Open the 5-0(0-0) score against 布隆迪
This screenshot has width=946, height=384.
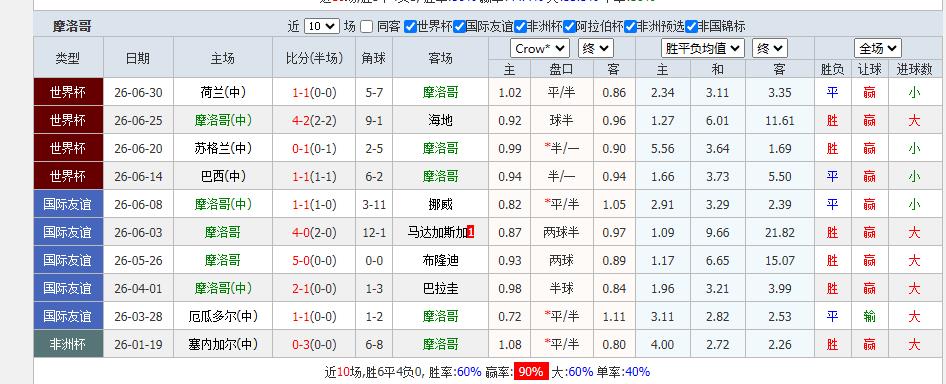pyautogui.click(x=314, y=260)
